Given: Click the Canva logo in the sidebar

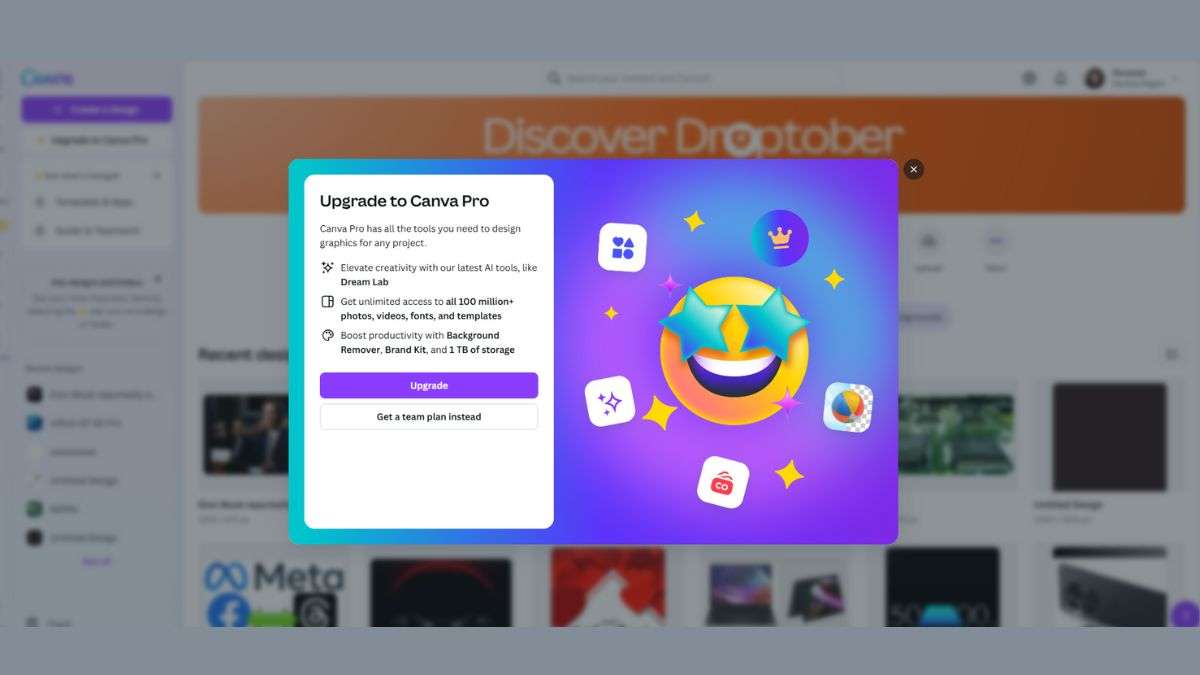Looking at the screenshot, I should pos(48,78).
